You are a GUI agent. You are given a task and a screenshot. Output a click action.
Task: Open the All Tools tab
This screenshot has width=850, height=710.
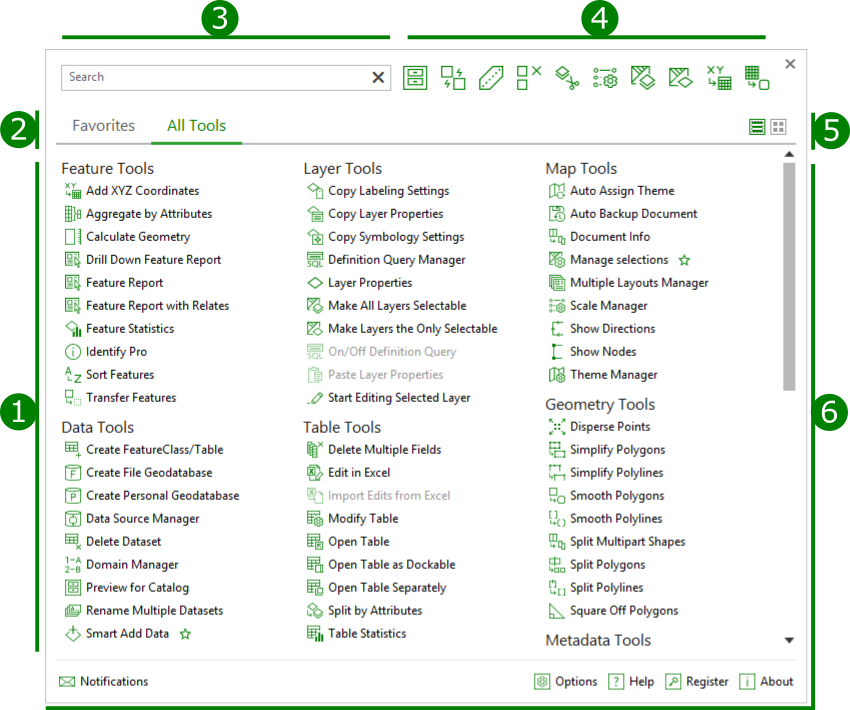[x=196, y=126]
